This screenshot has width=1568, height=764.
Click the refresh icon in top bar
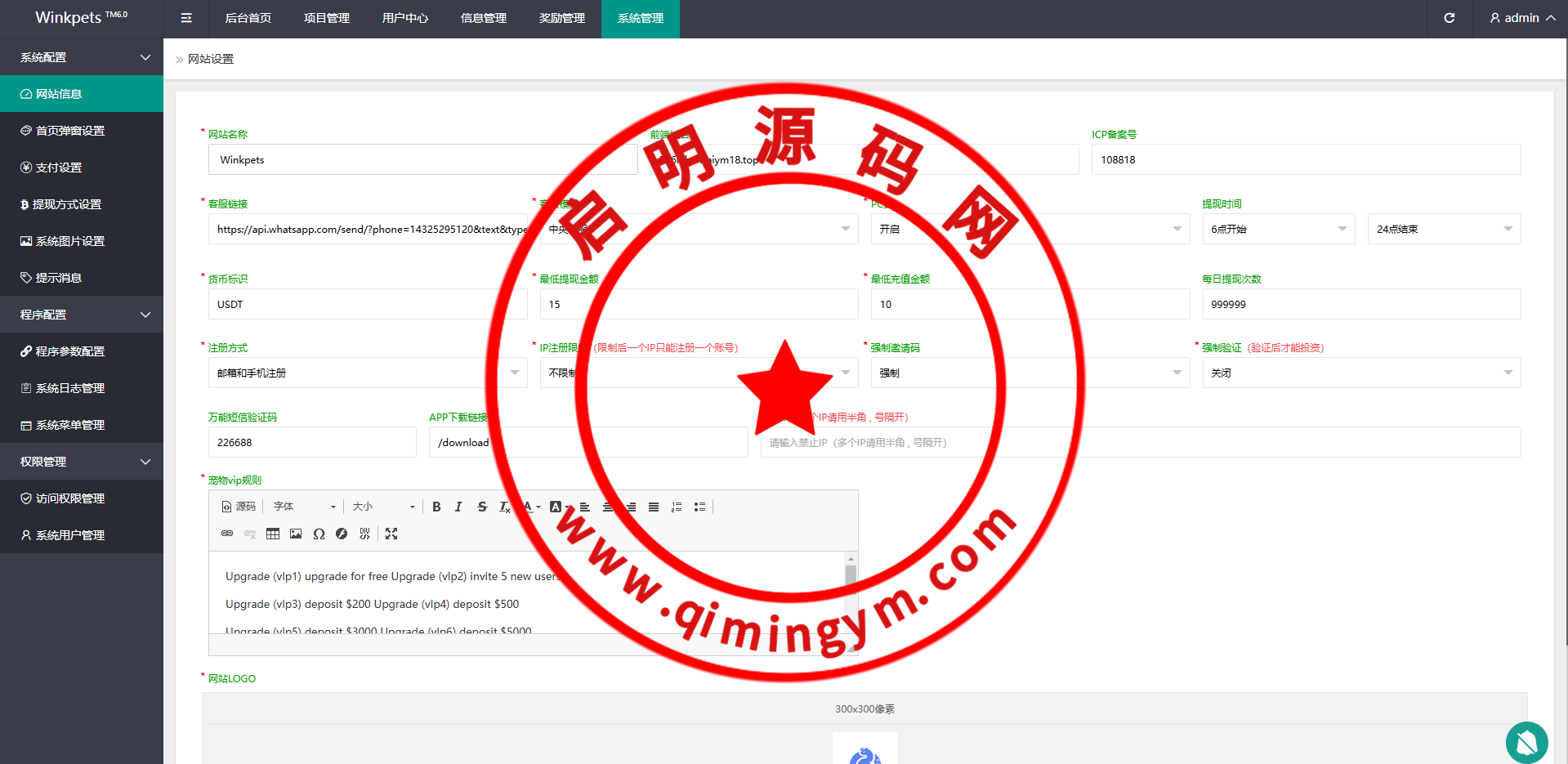point(1449,18)
